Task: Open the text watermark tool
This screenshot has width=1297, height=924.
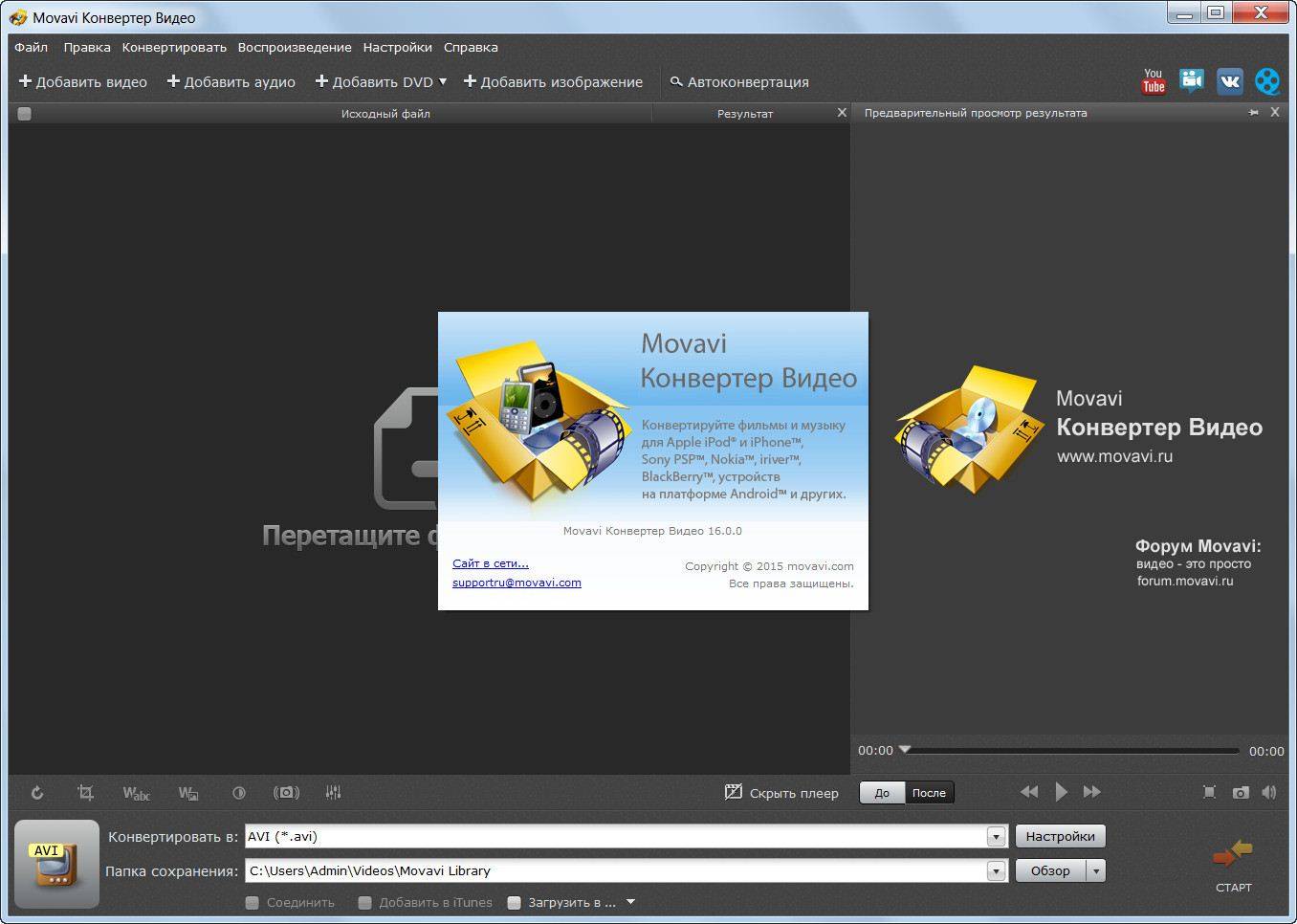Action: pyautogui.click(x=136, y=792)
